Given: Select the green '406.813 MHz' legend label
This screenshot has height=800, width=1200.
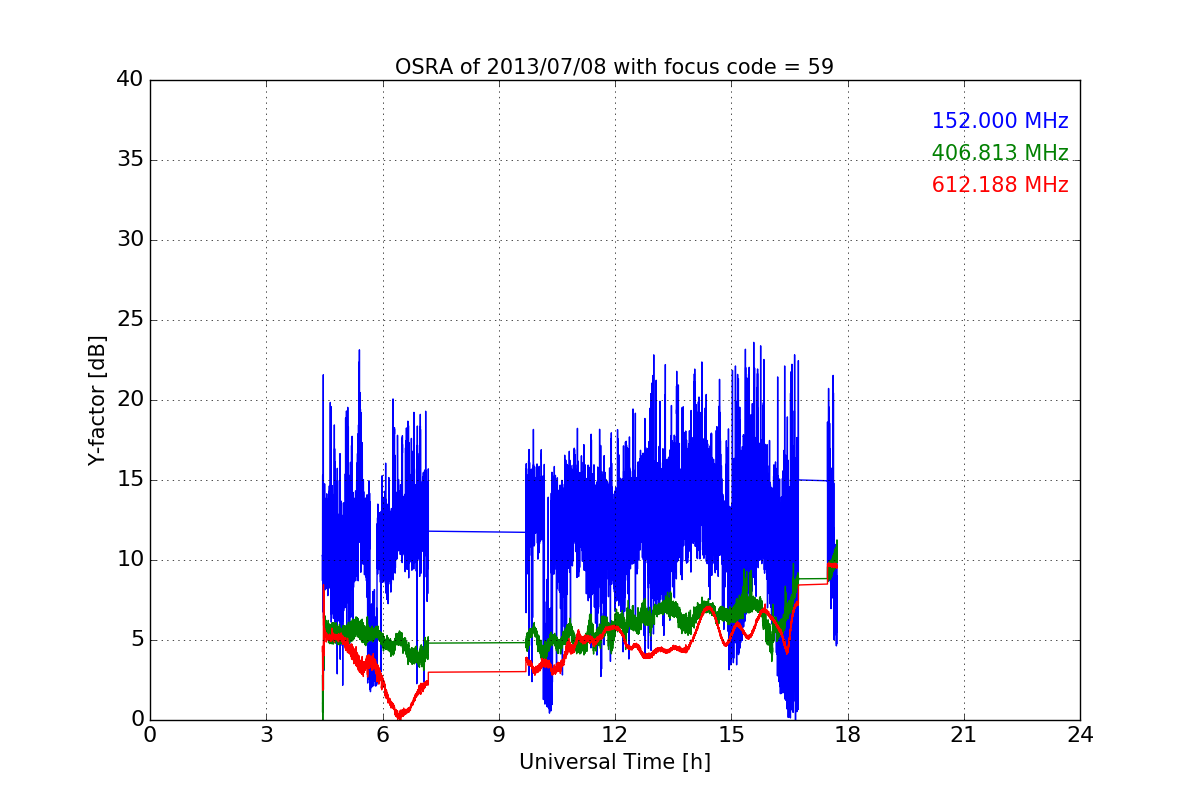Looking at the screenshot, I should pos(1000,153).
